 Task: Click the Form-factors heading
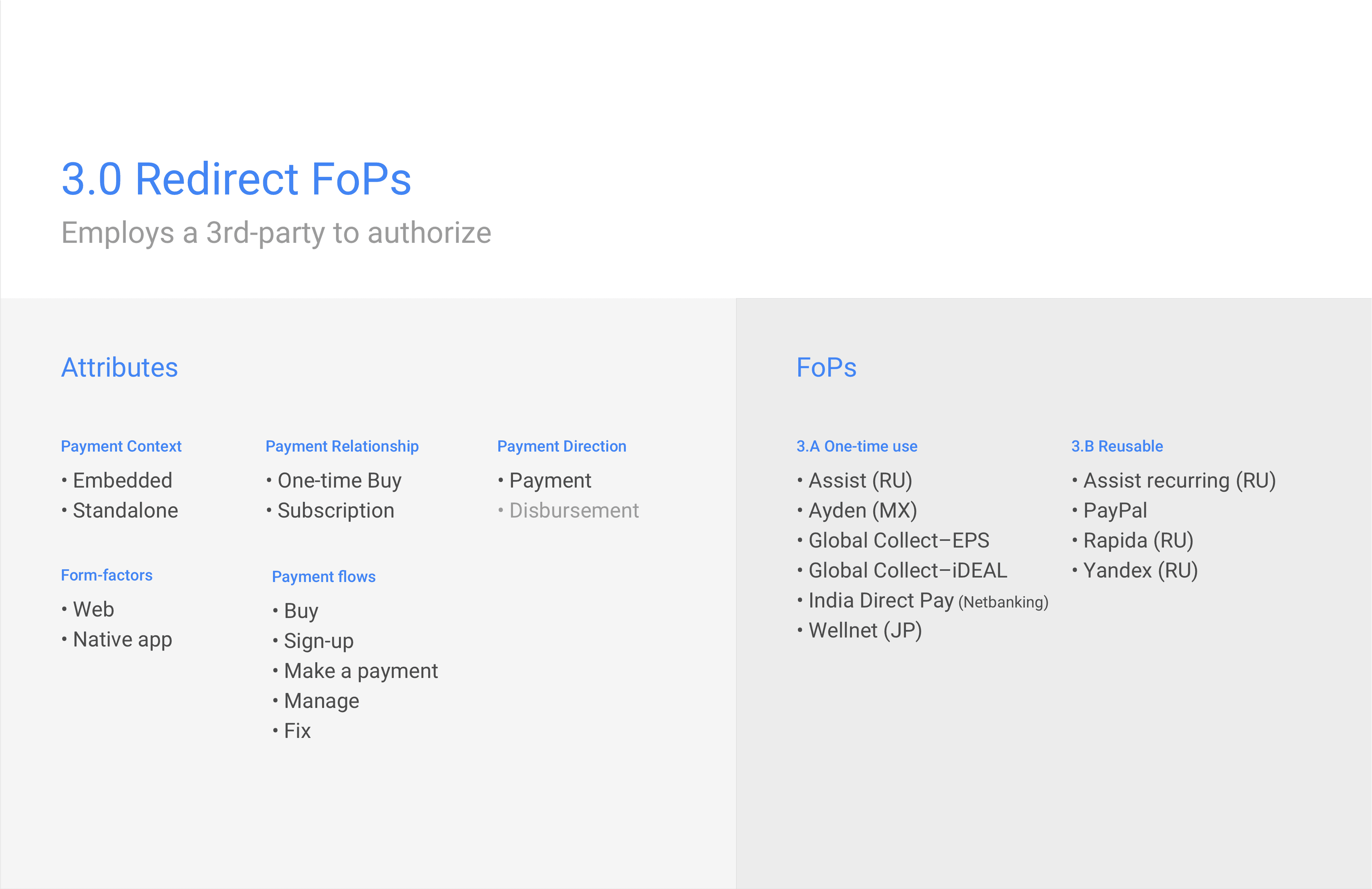[106, 575]
